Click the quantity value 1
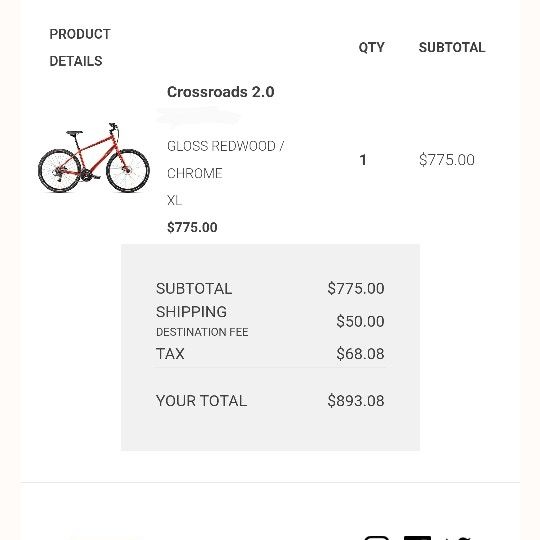Image resolution: width=540 pixels, height=540 pixels. (x=363, y=160)
